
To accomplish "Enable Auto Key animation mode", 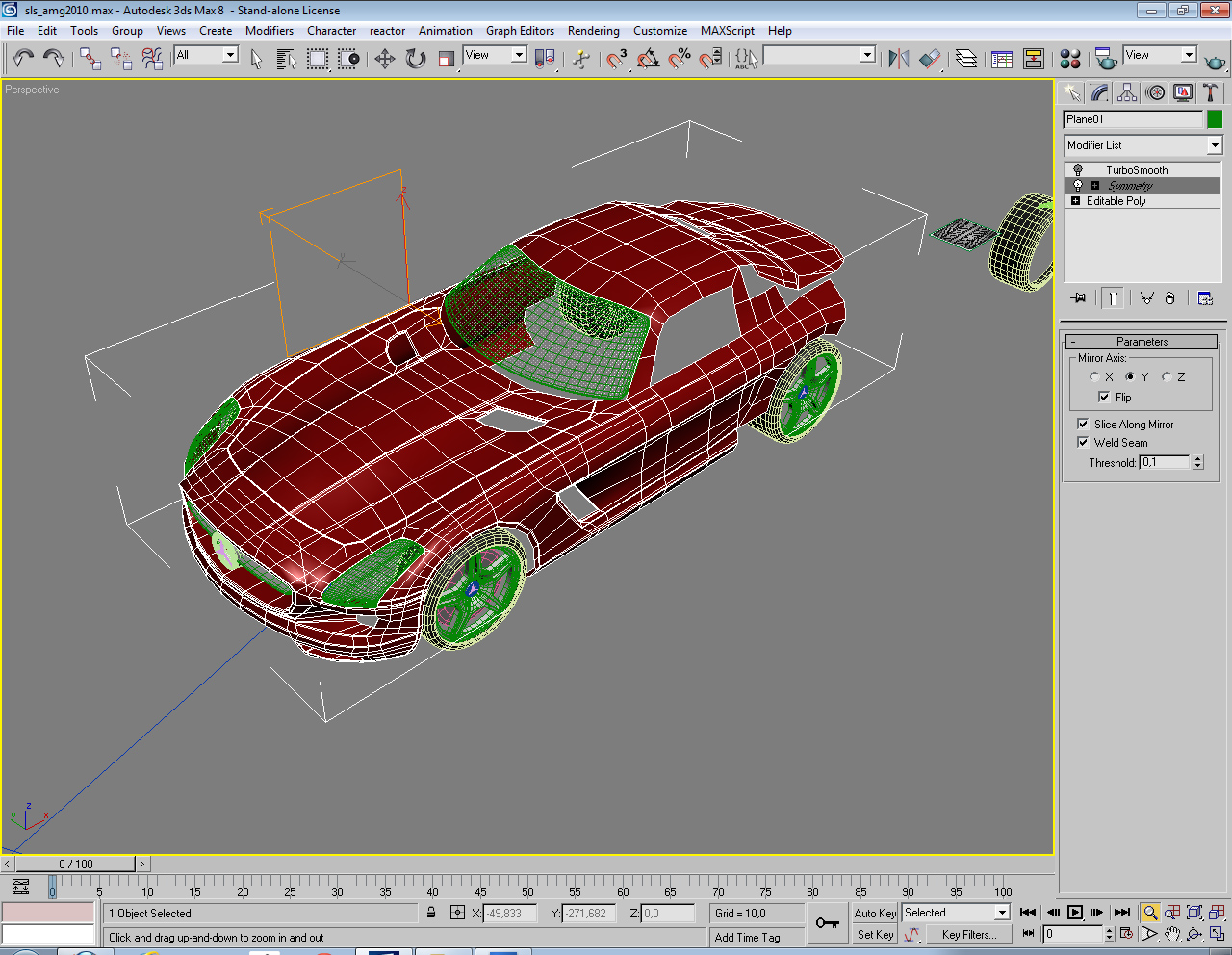I will click(x=874, y=913).
